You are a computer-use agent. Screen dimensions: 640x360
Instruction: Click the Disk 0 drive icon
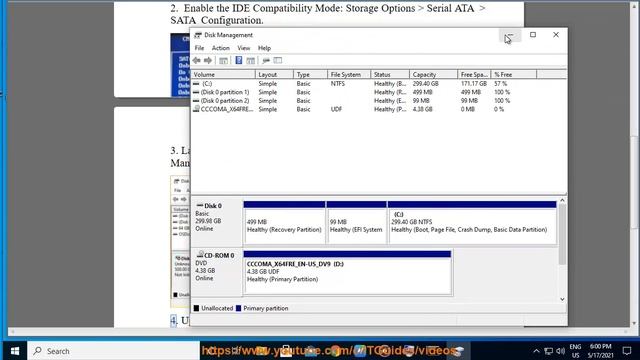click(200, 205)
